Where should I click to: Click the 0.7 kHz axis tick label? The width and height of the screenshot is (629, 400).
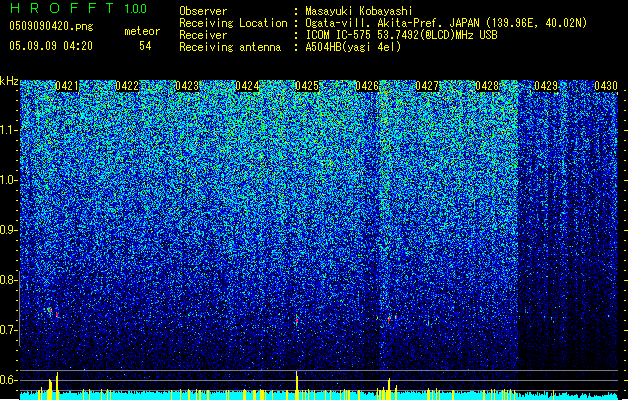pyautogui.click(x=8, y=330)
